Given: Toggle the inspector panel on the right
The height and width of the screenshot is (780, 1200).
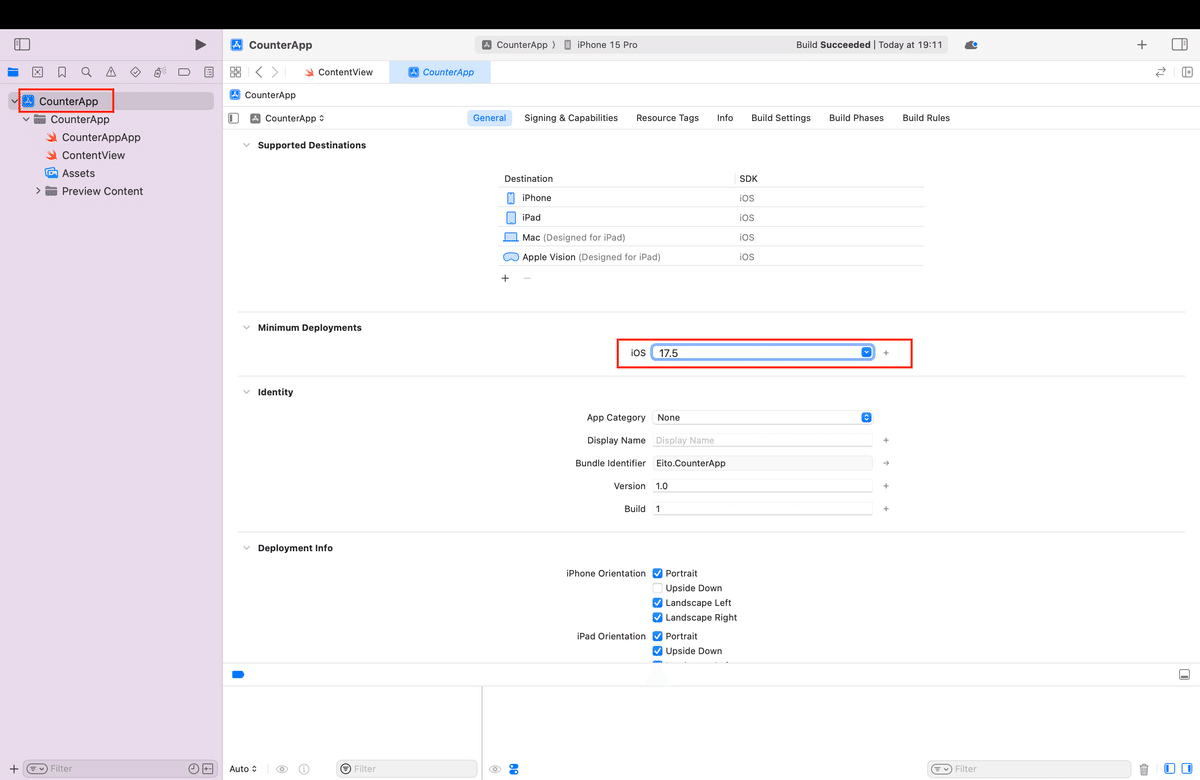Looking at the screenshot, I should click(x=1179, y=45).
